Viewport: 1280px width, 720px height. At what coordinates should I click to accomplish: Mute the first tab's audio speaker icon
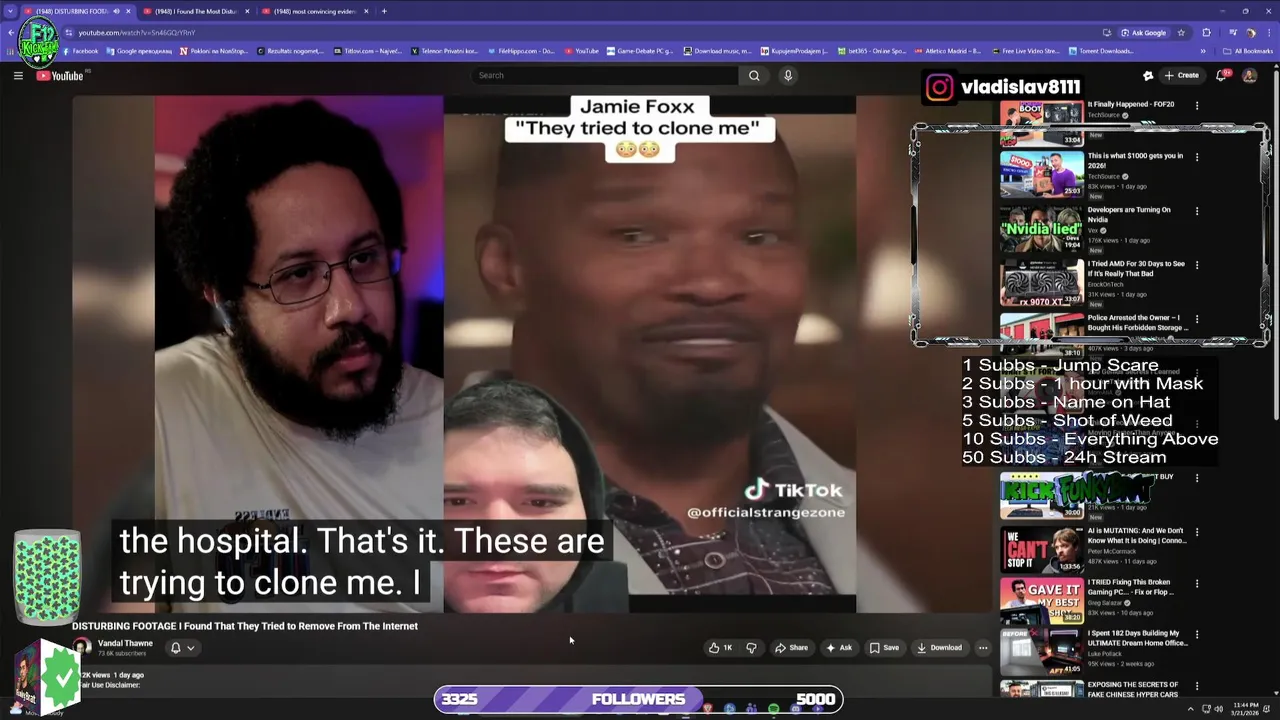[116, 11]
